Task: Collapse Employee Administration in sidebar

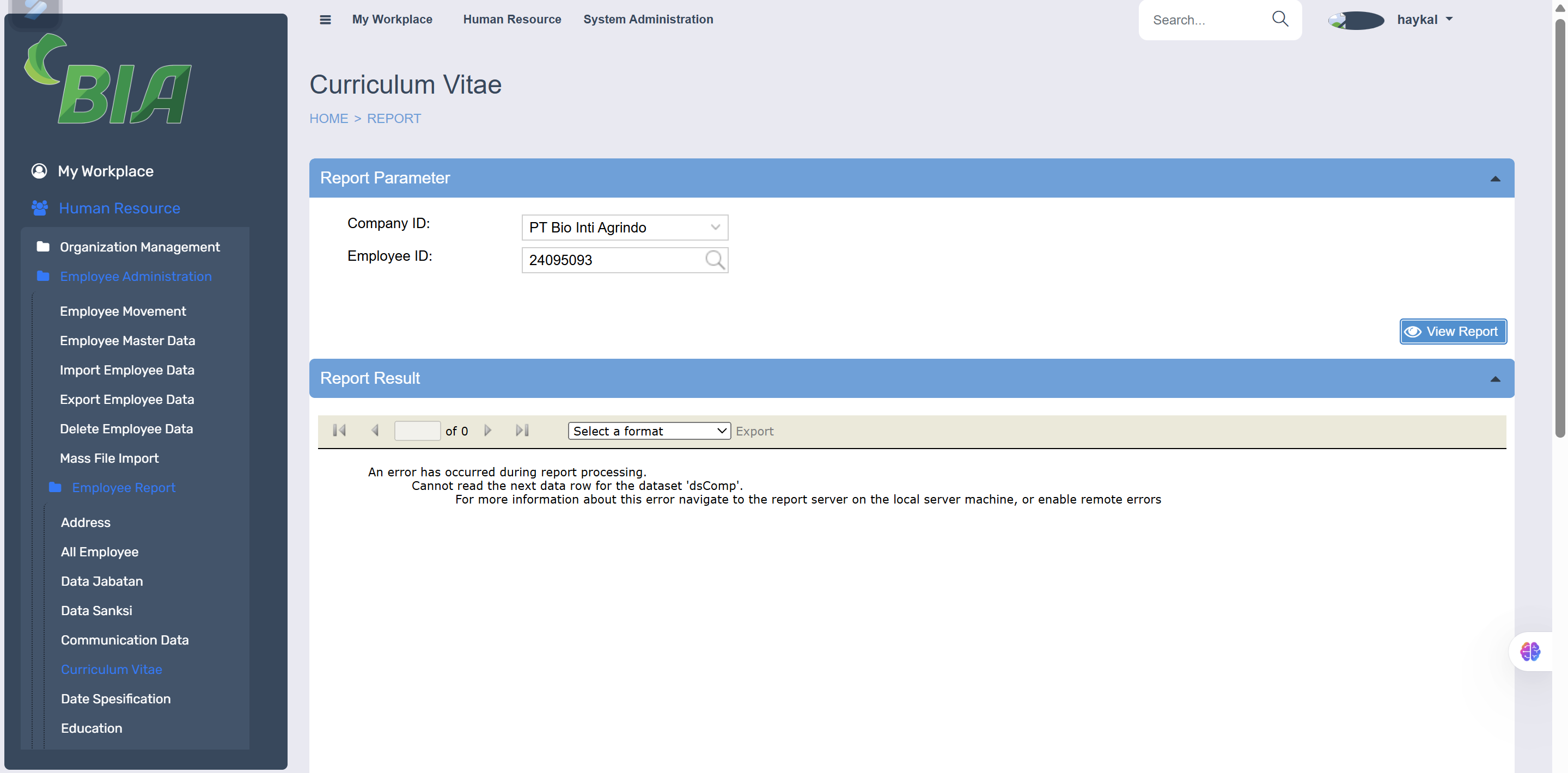Action: point(136,276)
